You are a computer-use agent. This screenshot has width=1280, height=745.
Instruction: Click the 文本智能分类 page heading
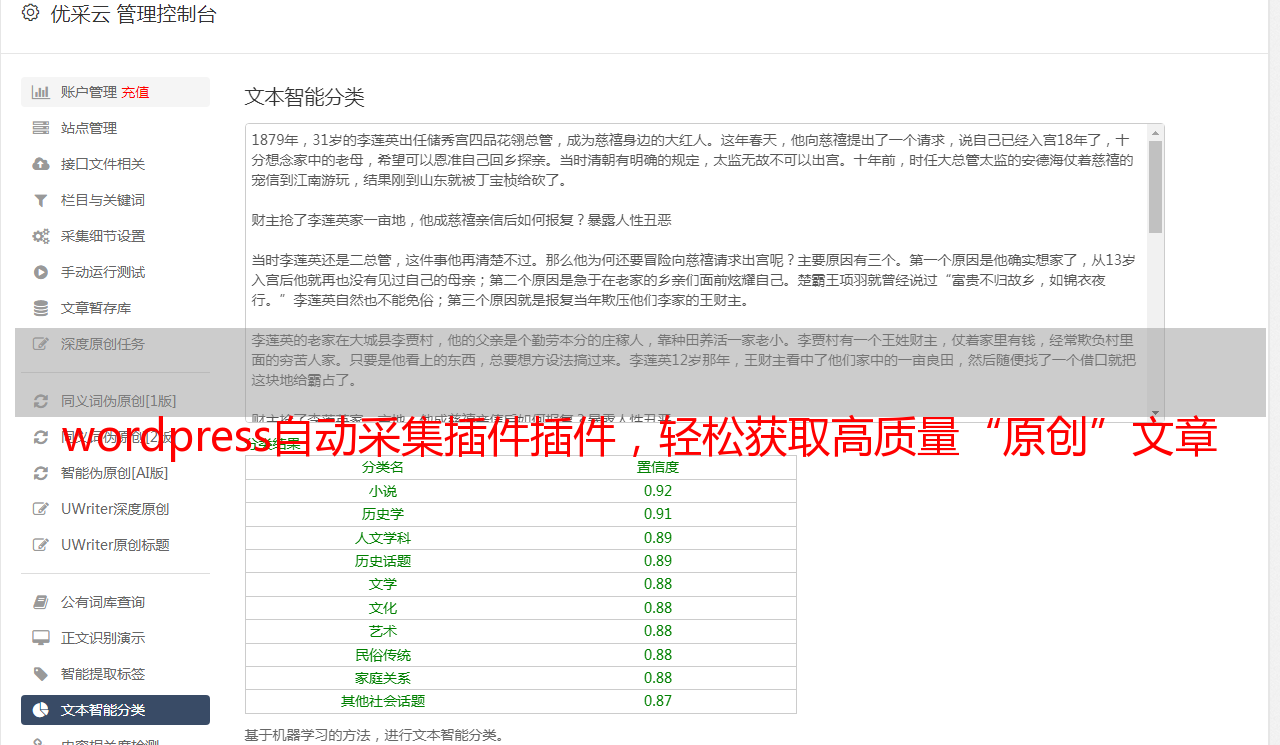305,97
